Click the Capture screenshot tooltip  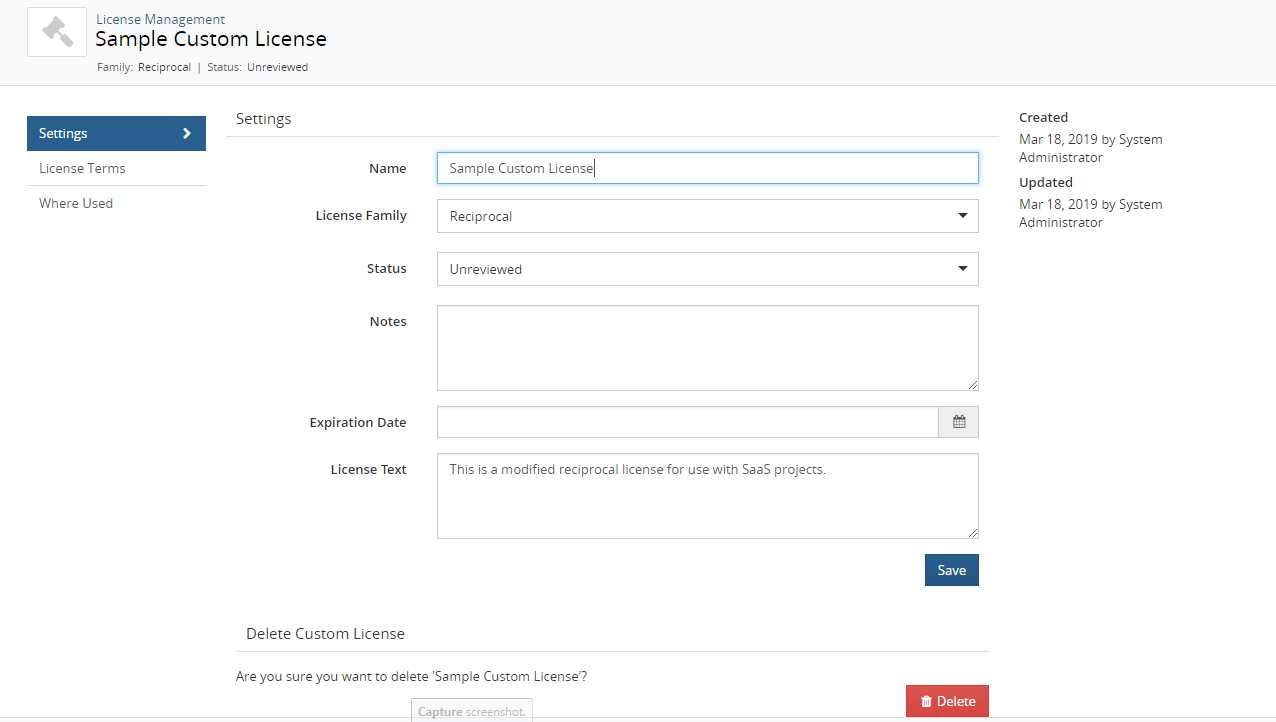pos(471,711)
